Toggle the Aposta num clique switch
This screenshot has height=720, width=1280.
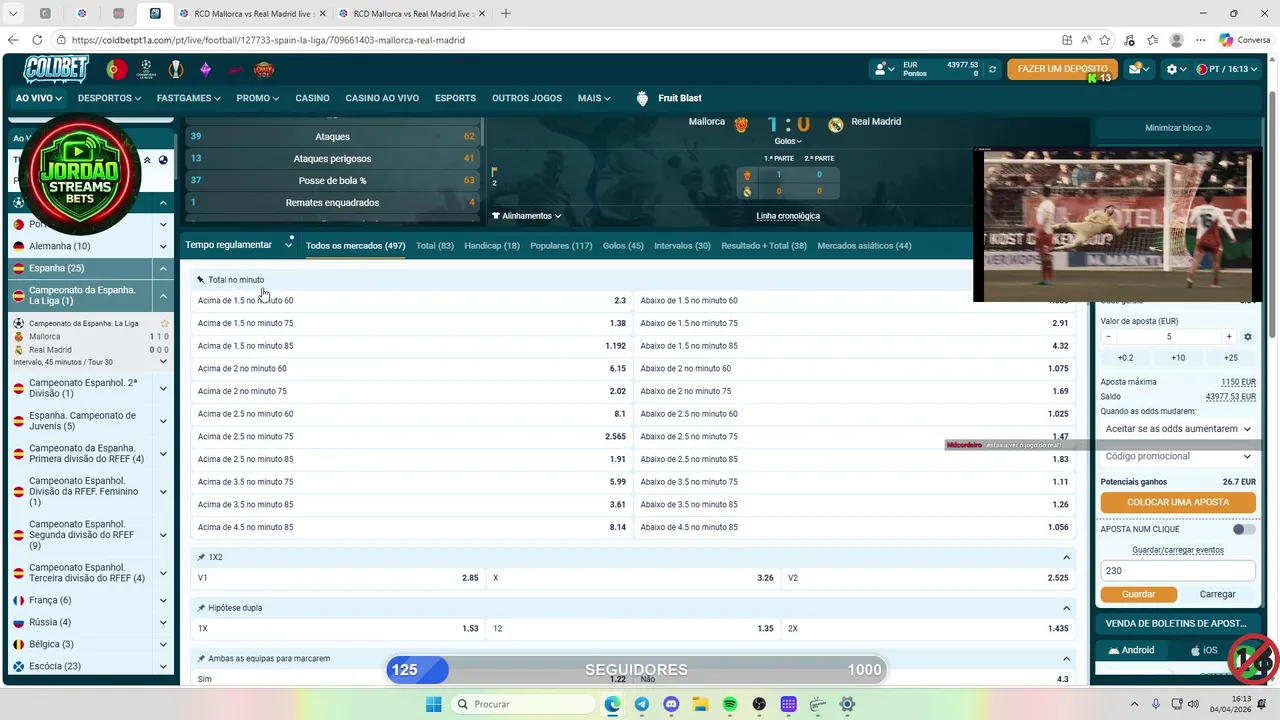[1244, 529]
